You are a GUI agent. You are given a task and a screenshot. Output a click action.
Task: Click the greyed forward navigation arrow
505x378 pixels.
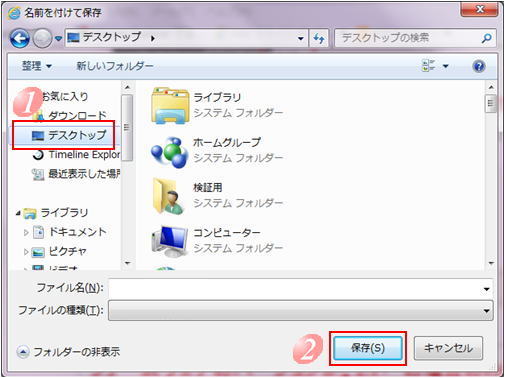click(43, 39)
